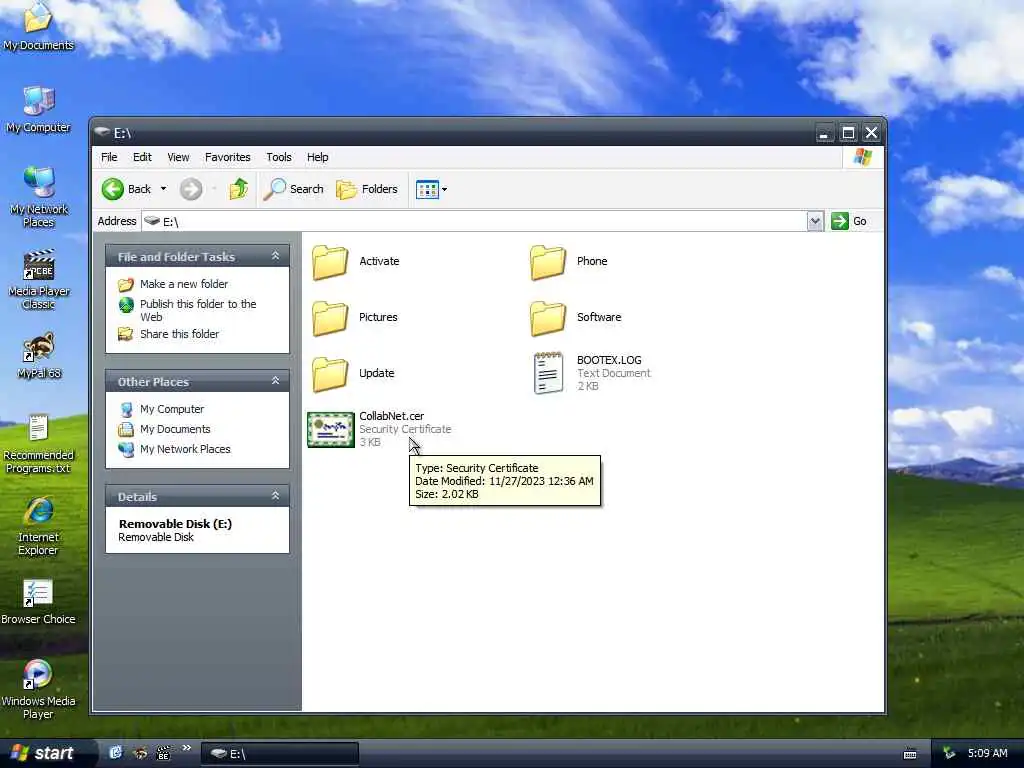Go up one folder level icon
The height and width of the screenshot is (768, 1024).
tap(238, 189)
